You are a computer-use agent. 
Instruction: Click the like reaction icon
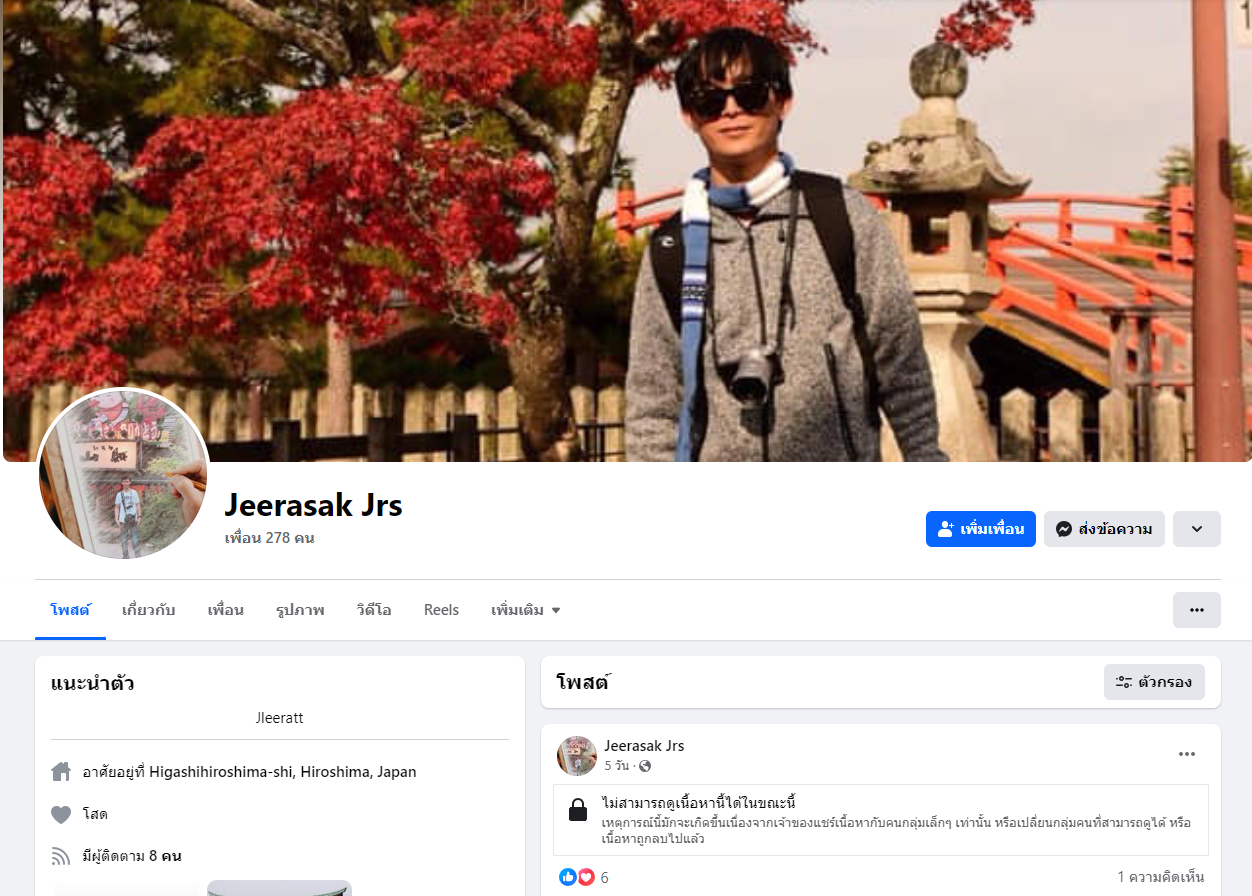(x=568, y=877)
